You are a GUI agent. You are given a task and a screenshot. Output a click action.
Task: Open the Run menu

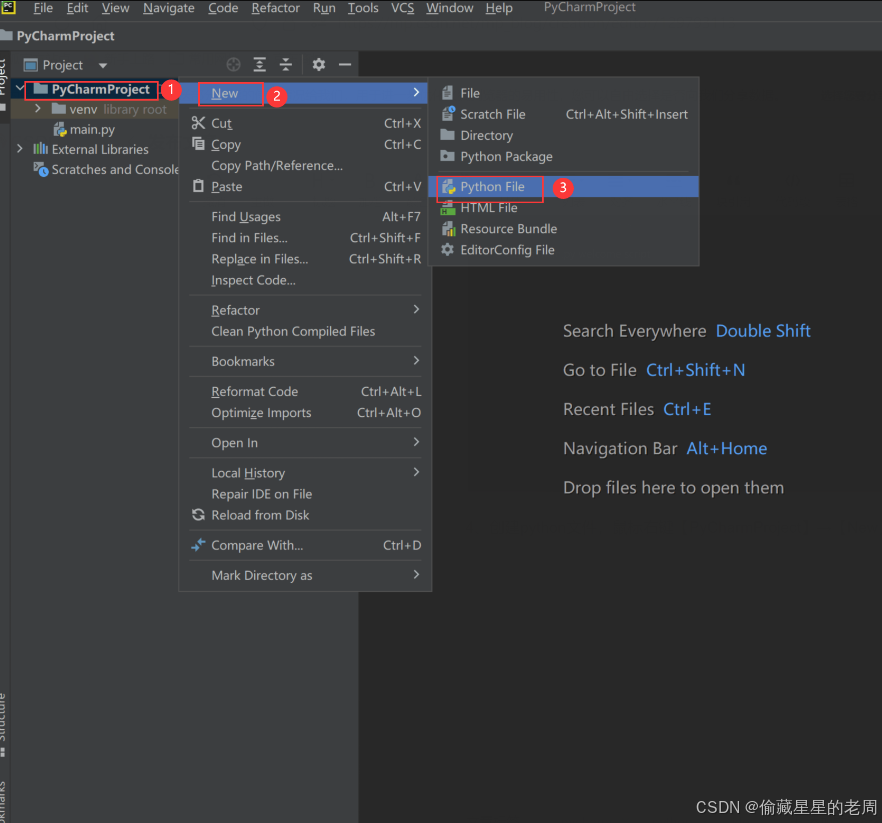click(x=324, y=8)
